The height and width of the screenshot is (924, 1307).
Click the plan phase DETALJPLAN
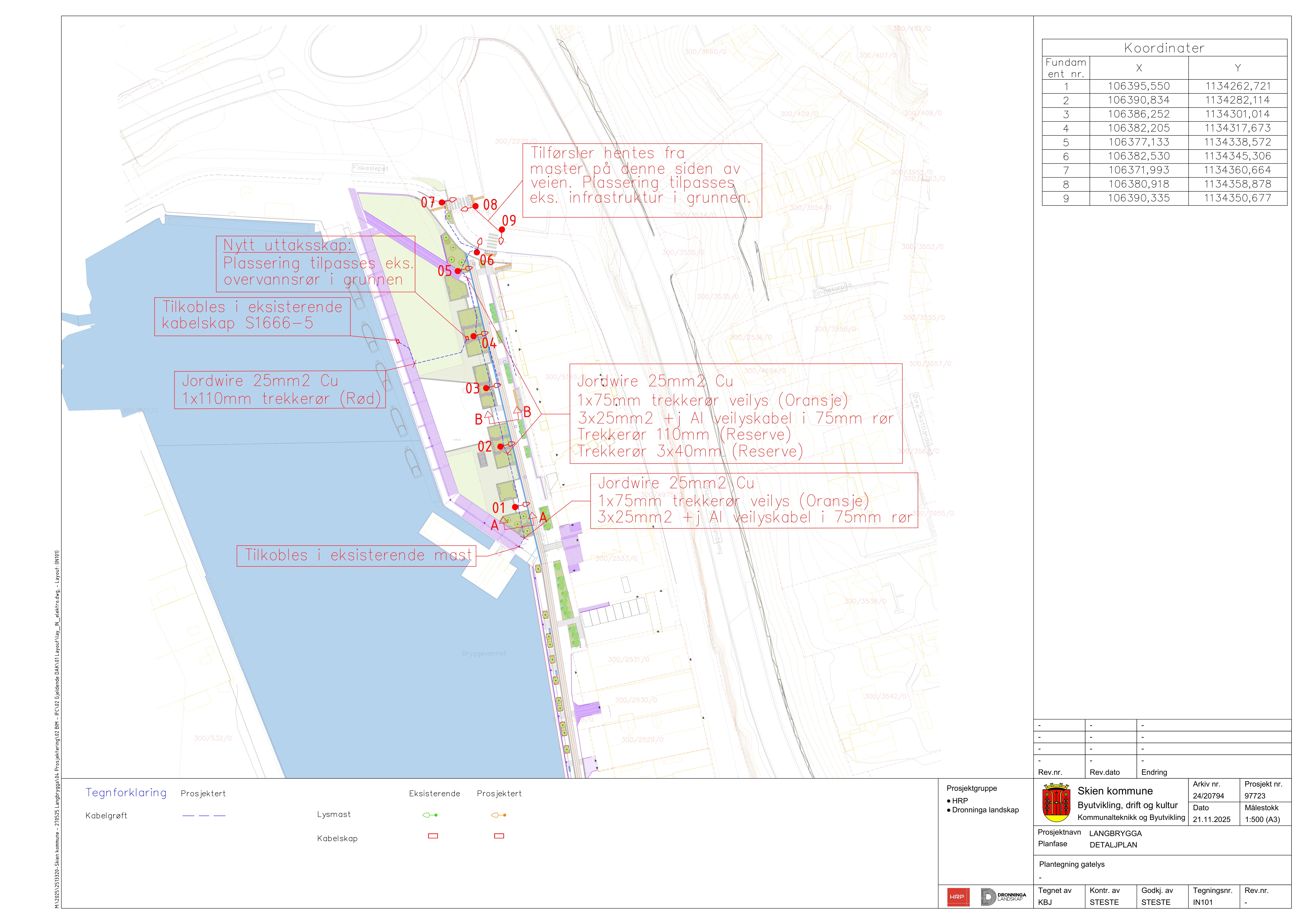1114,845
